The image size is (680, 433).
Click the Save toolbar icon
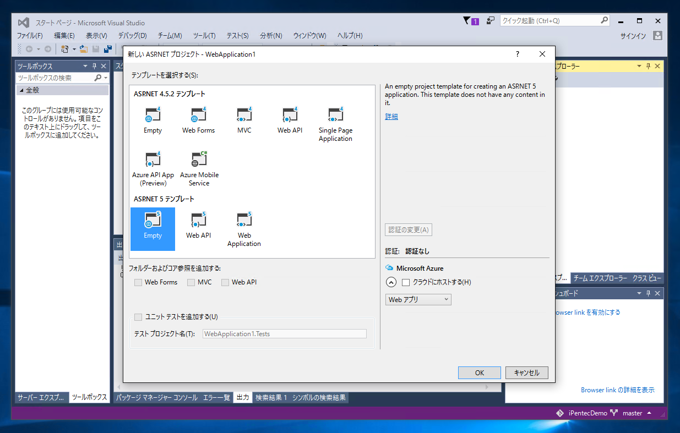(x=96, y=49)
